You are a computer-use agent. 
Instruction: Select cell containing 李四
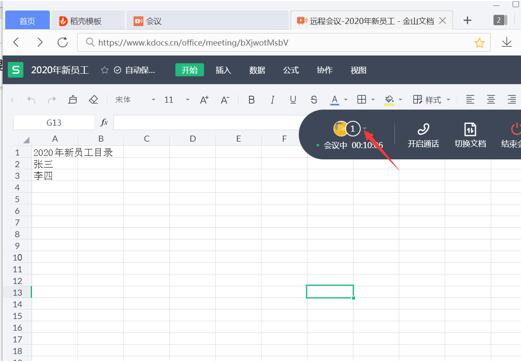(55, 176)
